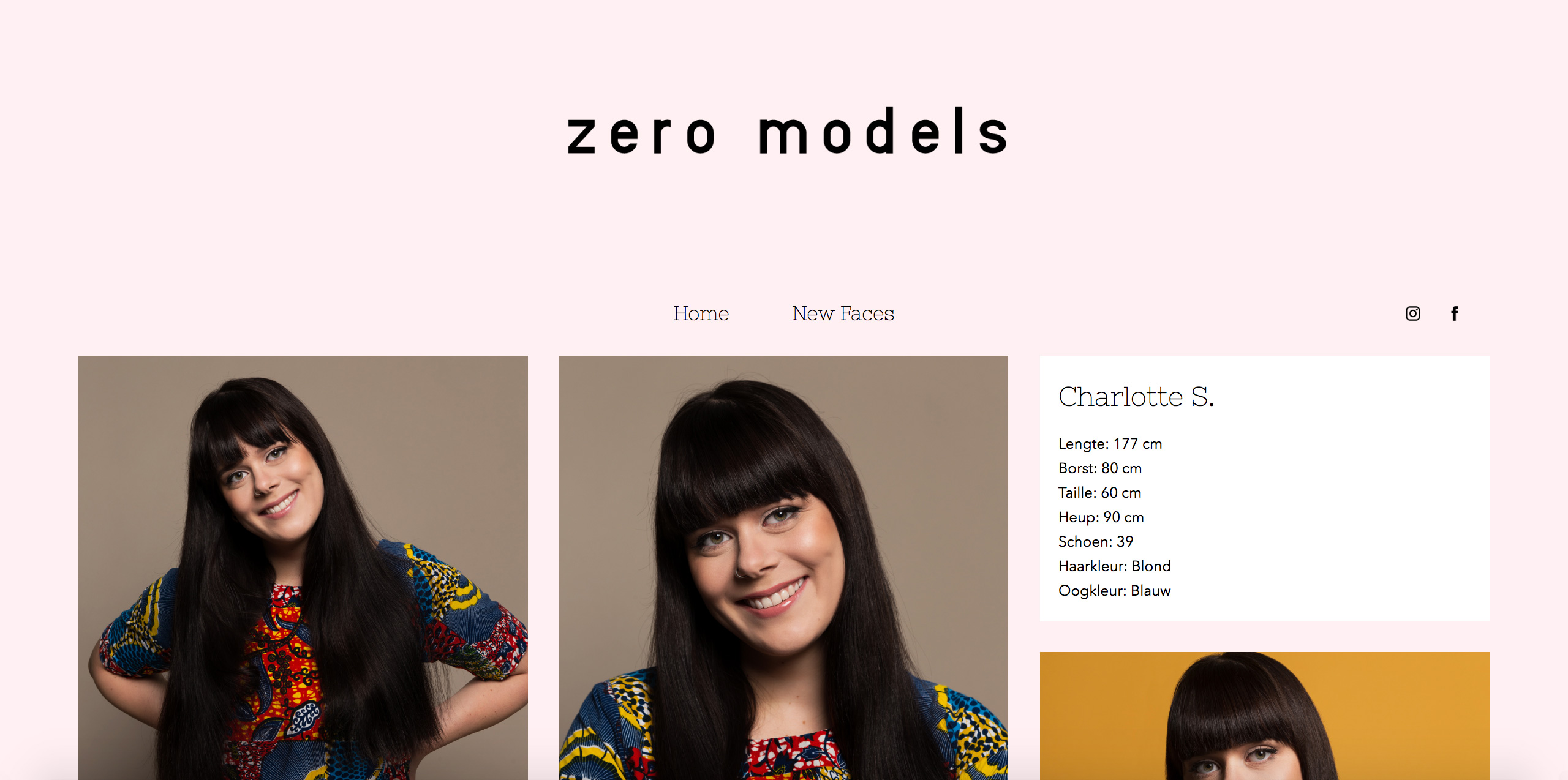Open the Facebook social icon
This screenshot has width=1568, height=780.
pyautogui.click(x=1455, y=313)
